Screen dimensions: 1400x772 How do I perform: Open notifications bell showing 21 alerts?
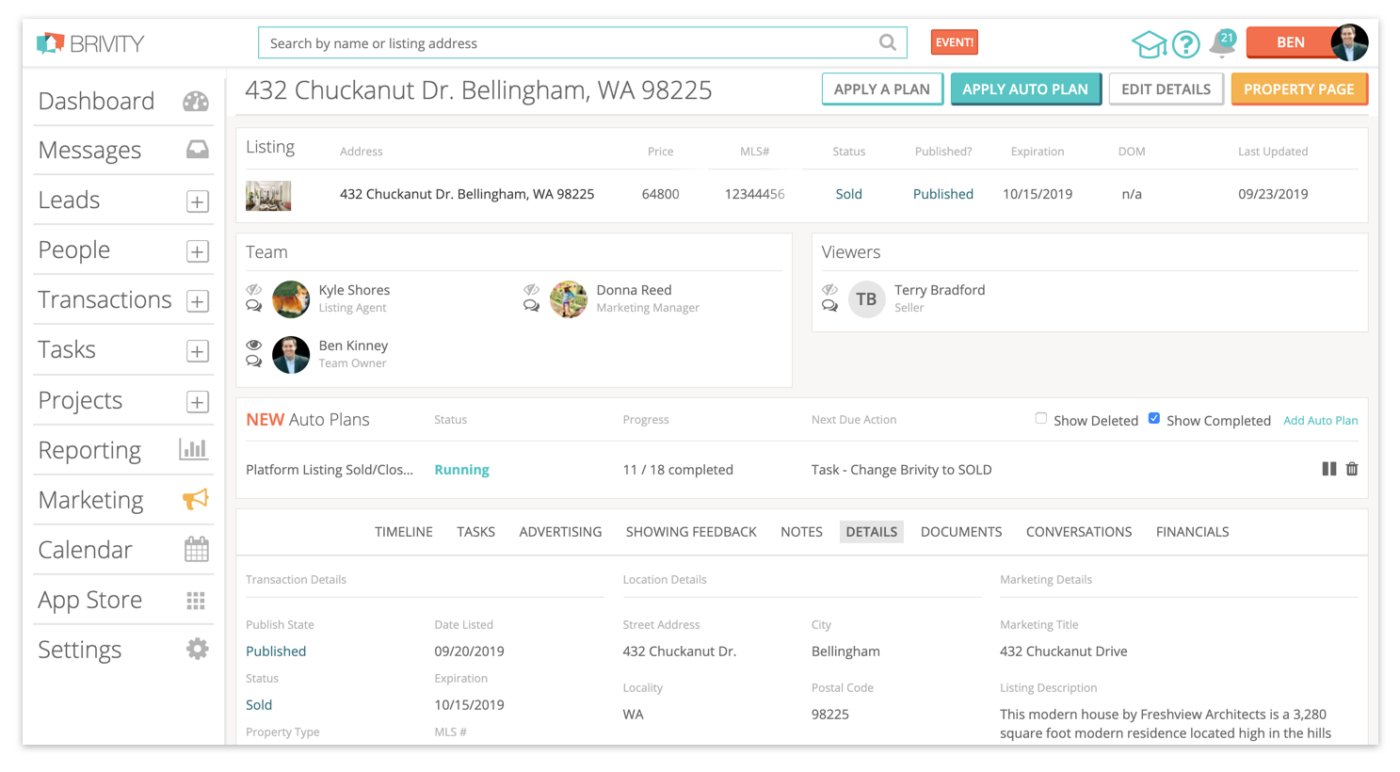[1220, 45]
